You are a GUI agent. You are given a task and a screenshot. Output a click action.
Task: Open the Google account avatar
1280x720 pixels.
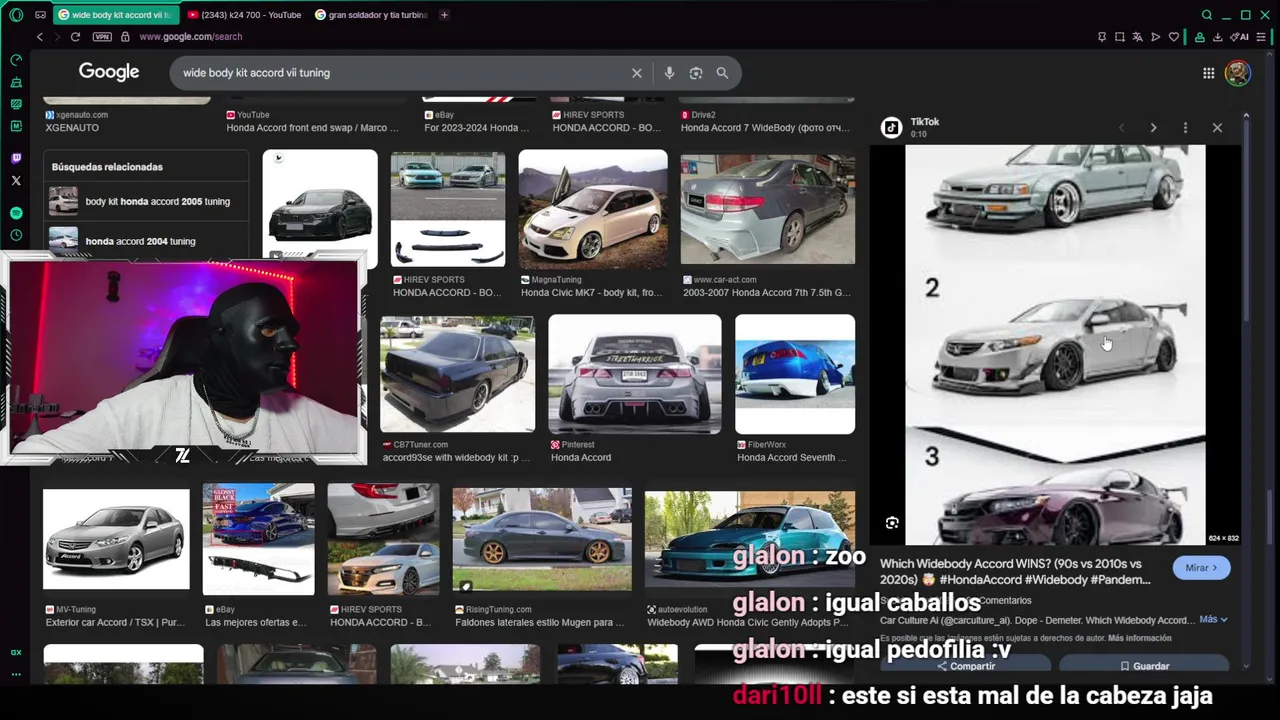click(1238, 73)
